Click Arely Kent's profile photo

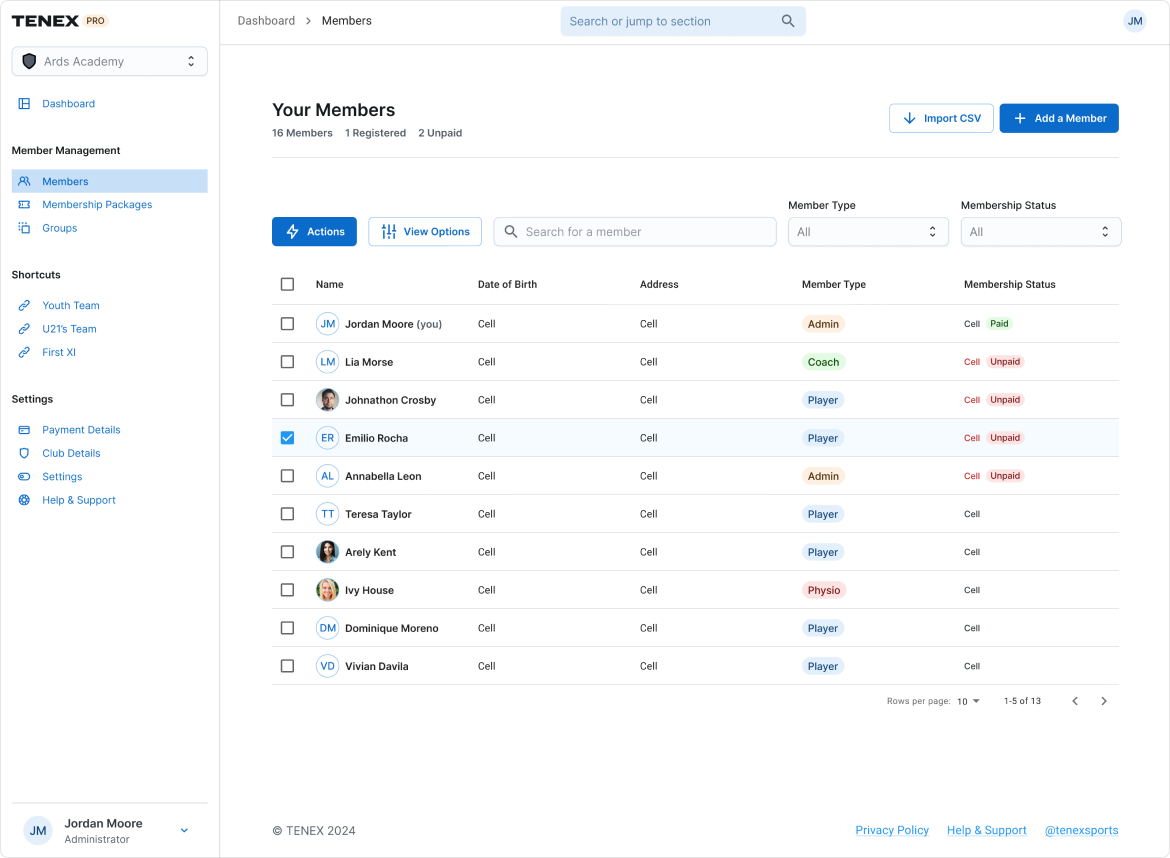click(328, 552)
